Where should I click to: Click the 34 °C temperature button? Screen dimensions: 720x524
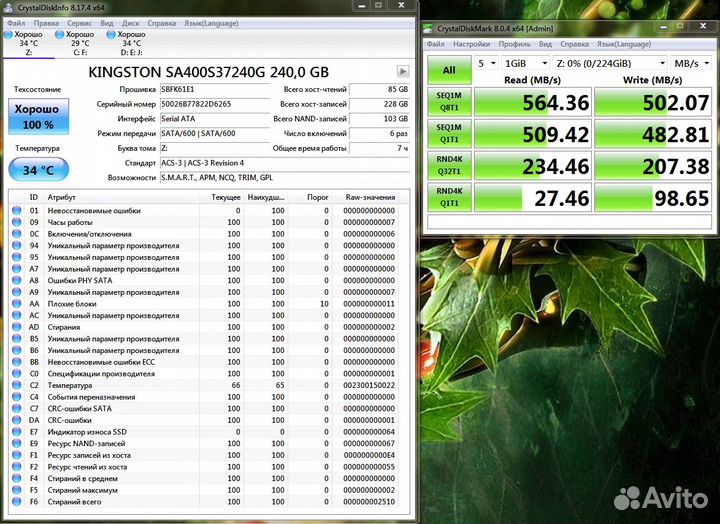click(x=39, y=170)
